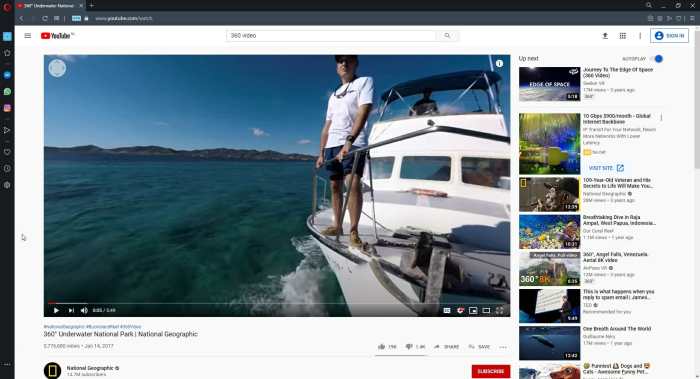Click the National Geographic channel avatar

[52, 371]
